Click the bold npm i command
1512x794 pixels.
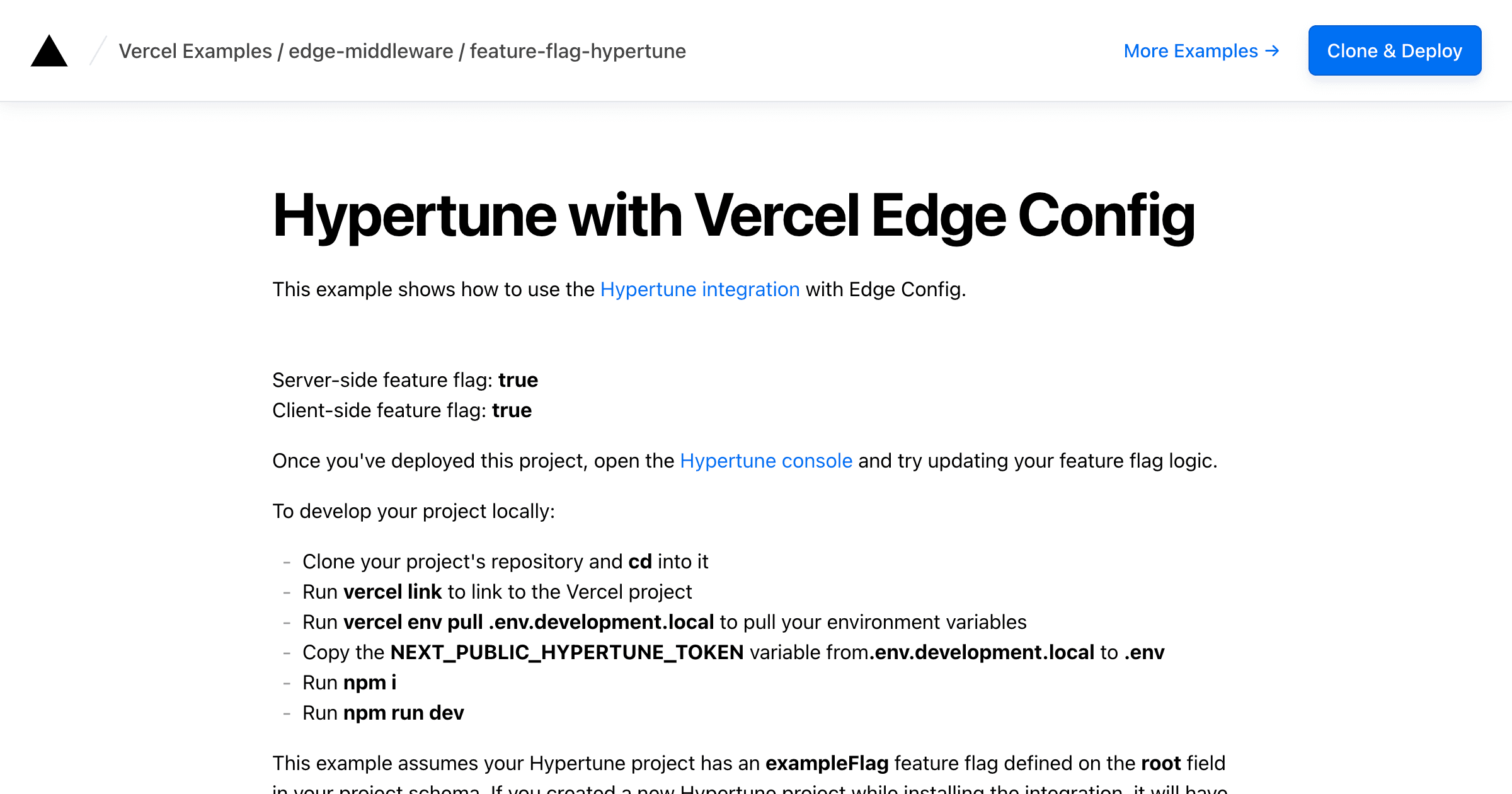pos(370,682)
